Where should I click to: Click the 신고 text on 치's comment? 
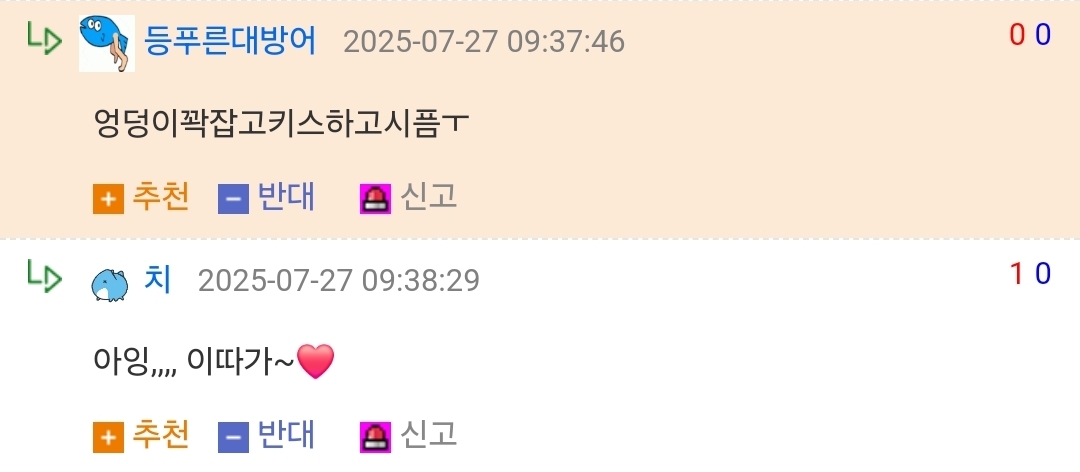[429, 435]
